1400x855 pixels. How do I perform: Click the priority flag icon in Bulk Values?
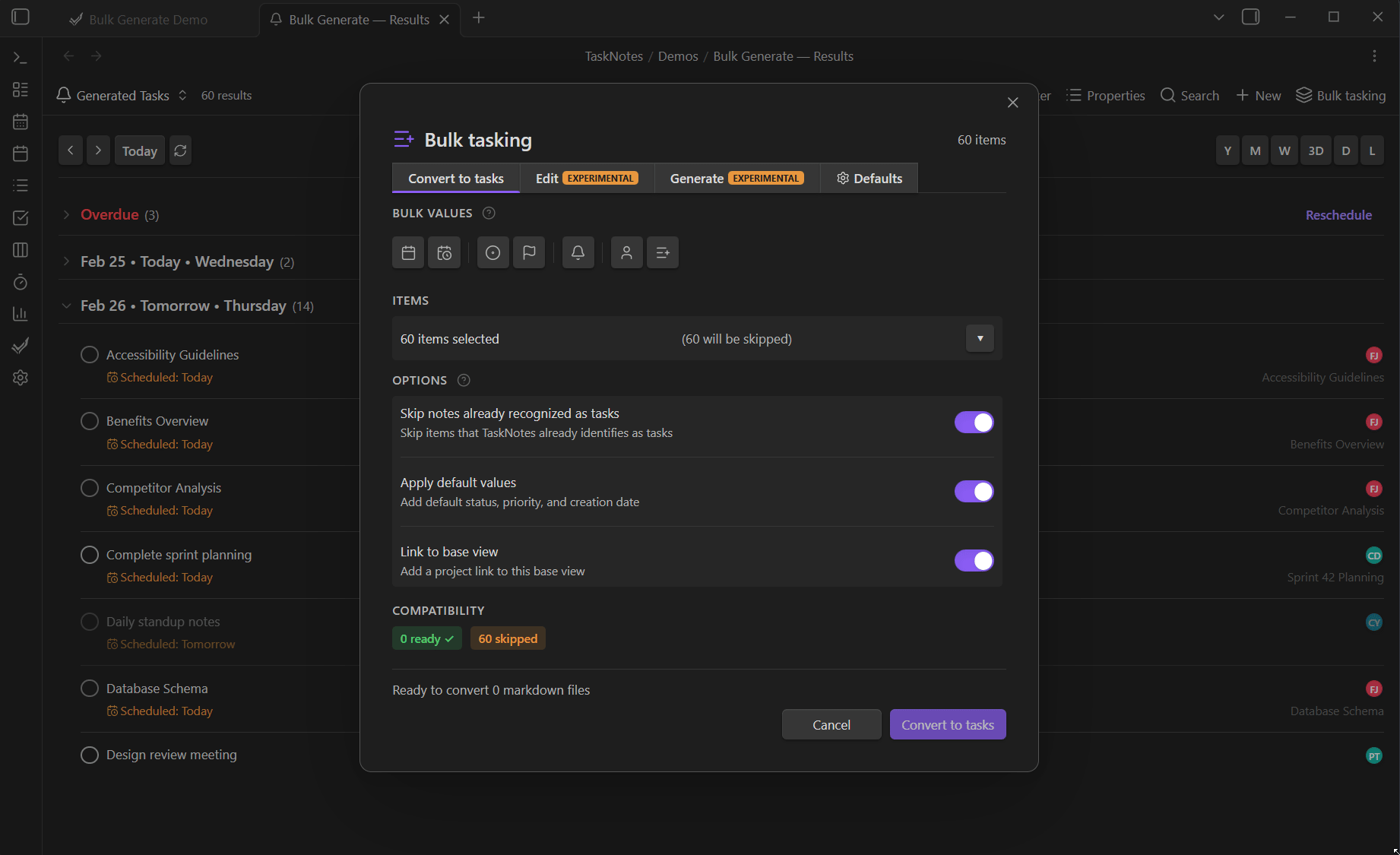[x=529, y=252]
